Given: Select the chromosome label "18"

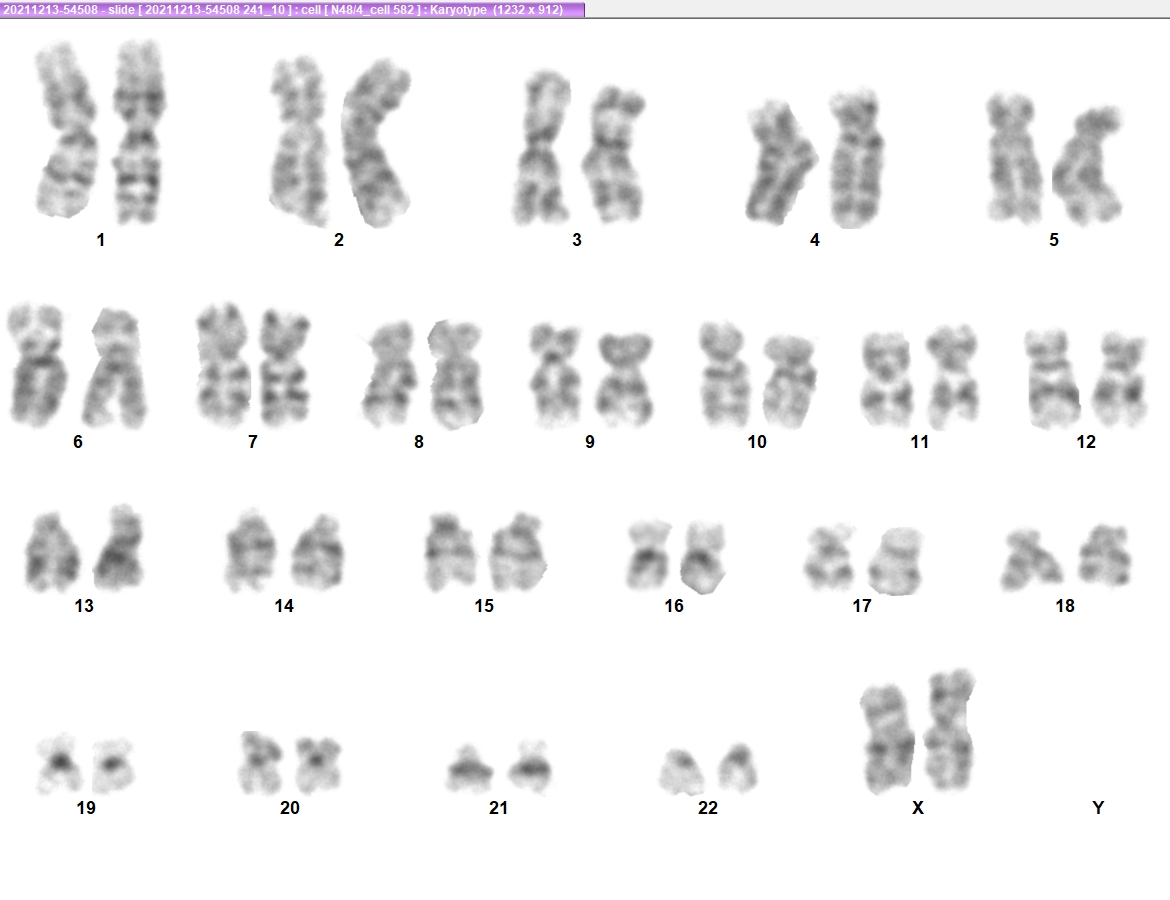Looking at the screenshot, I should click(x=1065, y=606).
